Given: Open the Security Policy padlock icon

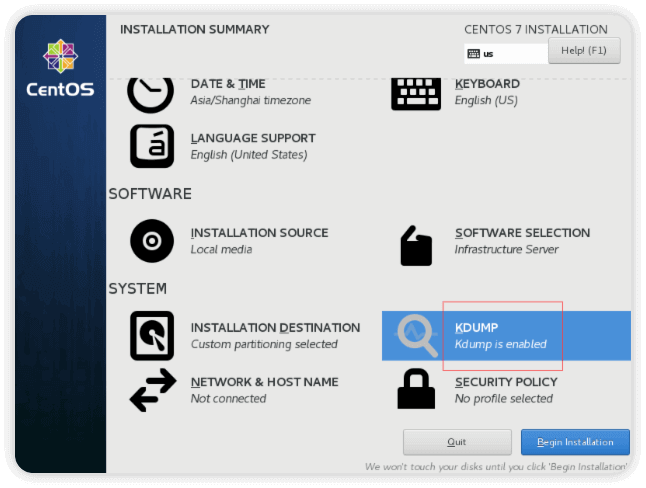Looking at the screenshot, I should click(416, 389).
